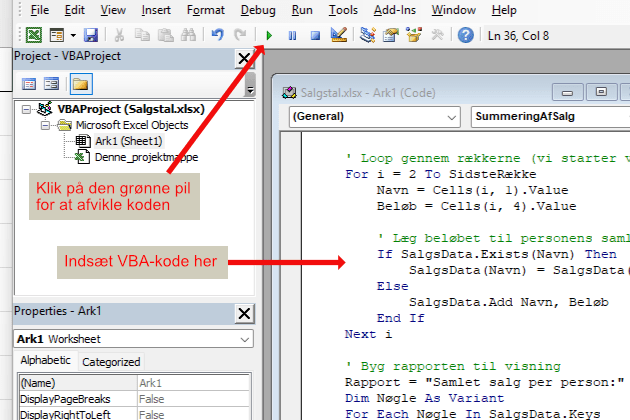This screenshot has height=420, width=630.
Task: Toggle Folders view in the Project panel
Action: point(79,83)
